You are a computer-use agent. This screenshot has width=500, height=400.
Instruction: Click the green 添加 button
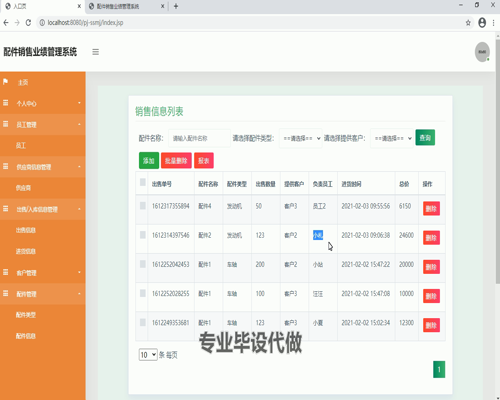(x=149, y=161)
